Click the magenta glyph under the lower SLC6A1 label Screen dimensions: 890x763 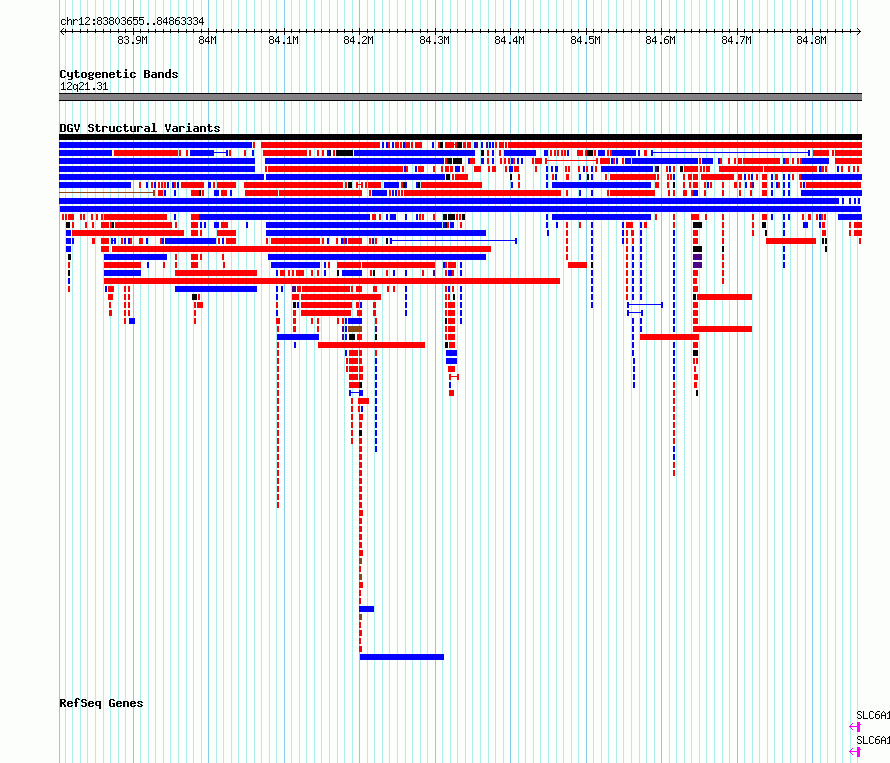855,752
